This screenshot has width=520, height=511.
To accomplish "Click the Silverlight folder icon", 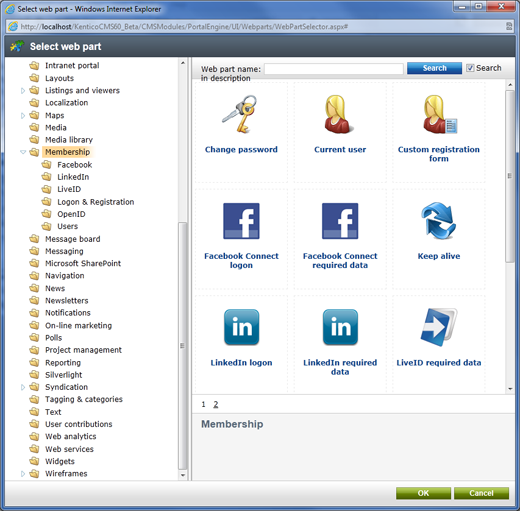I will click(x=34, y=375).
